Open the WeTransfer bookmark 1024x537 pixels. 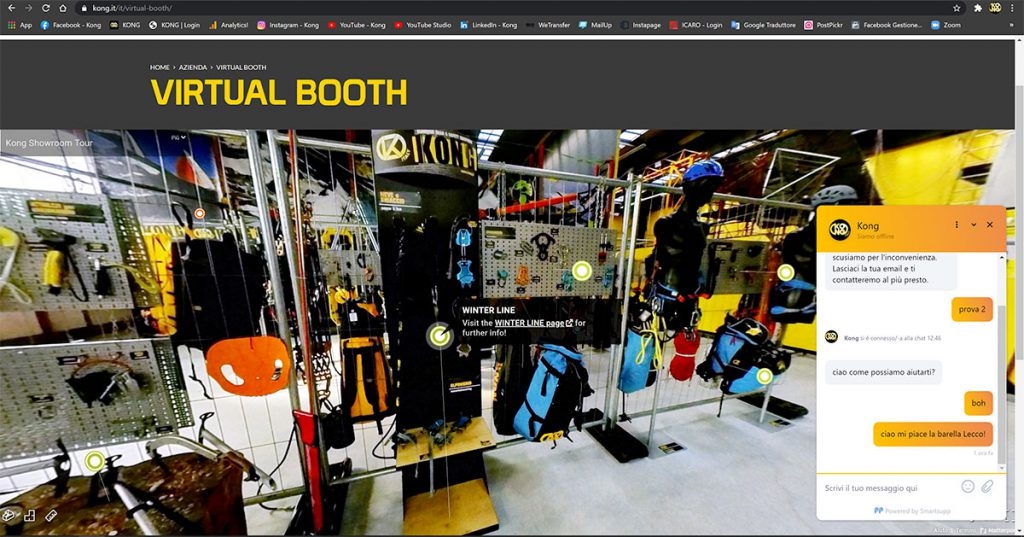coord(548,25)
